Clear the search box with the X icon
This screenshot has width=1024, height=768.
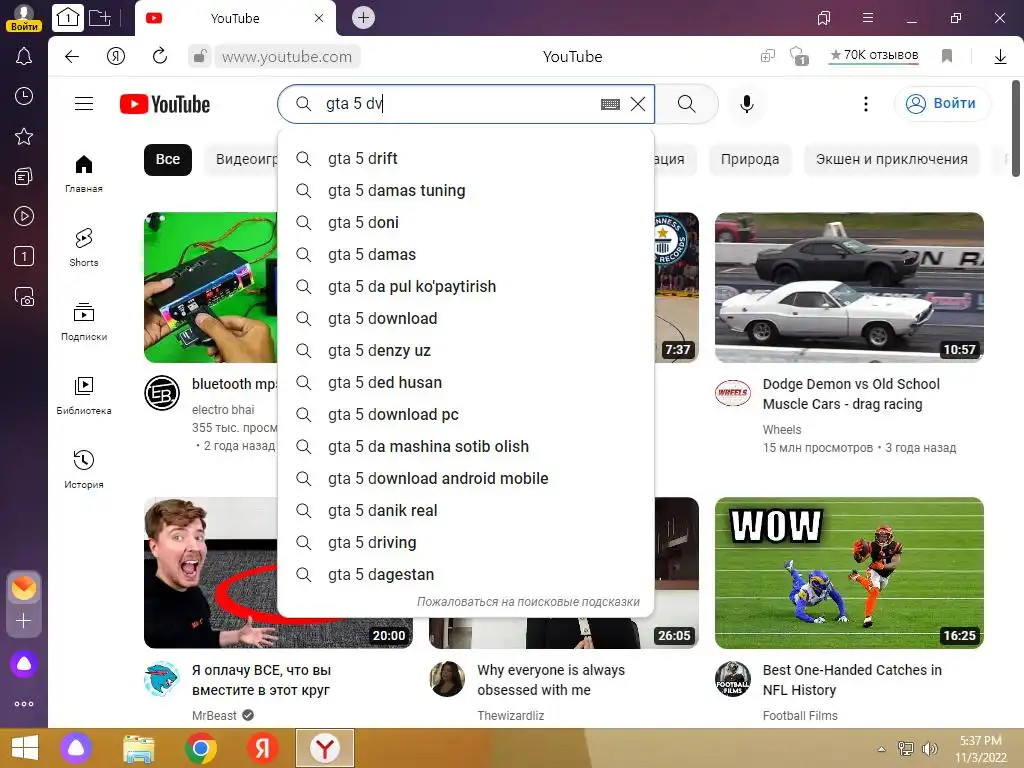coord(638,104)
